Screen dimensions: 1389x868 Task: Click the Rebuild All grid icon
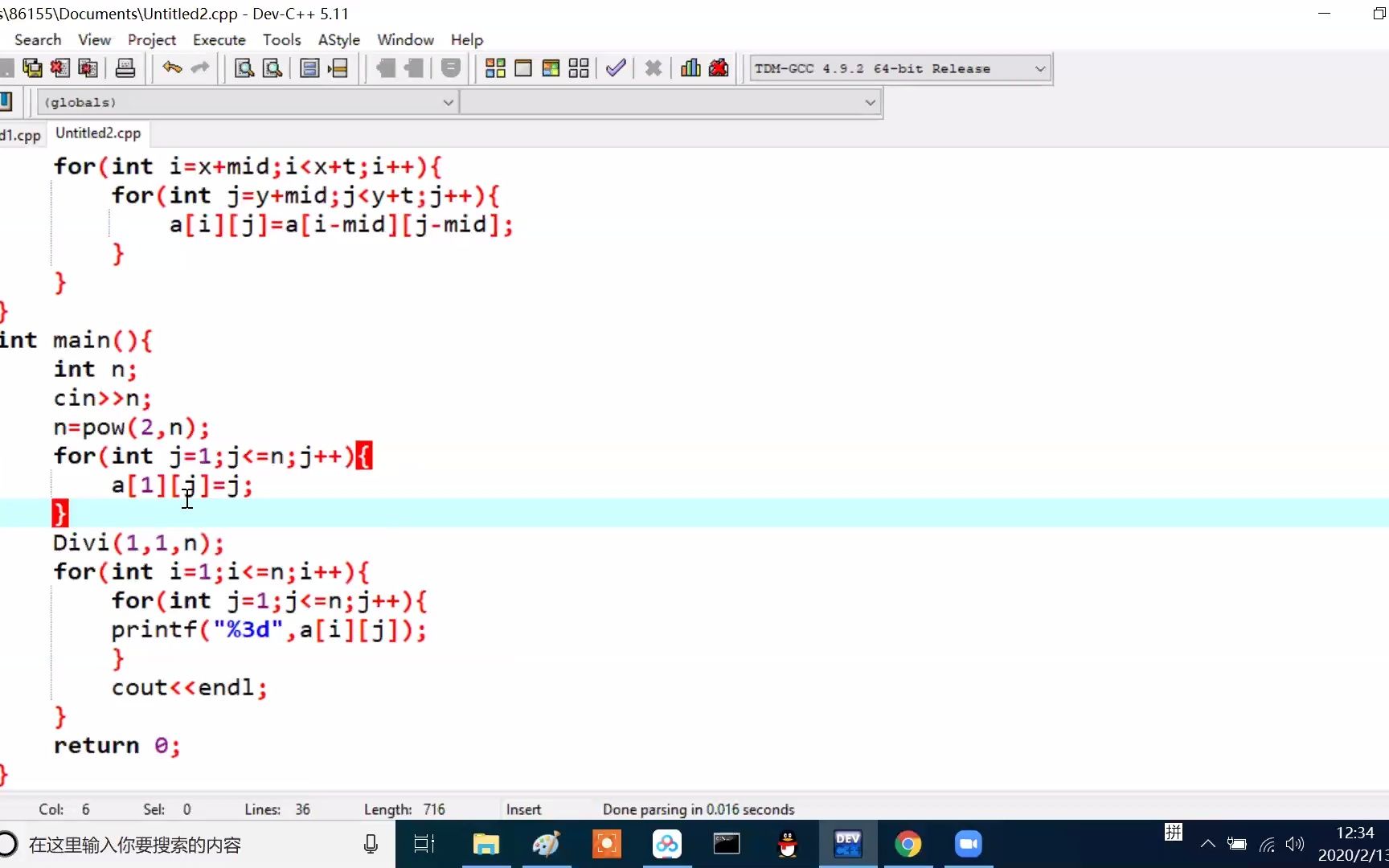pyautogui.click(x=579, y=68)
